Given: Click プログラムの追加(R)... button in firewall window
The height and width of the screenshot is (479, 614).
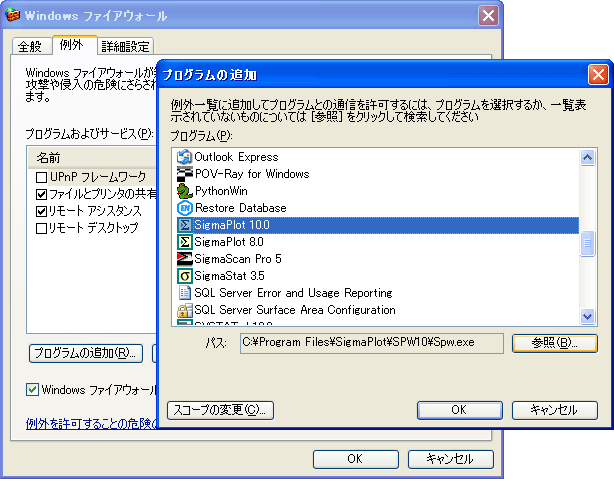Looking at the screenshot, I should [86, 353].
